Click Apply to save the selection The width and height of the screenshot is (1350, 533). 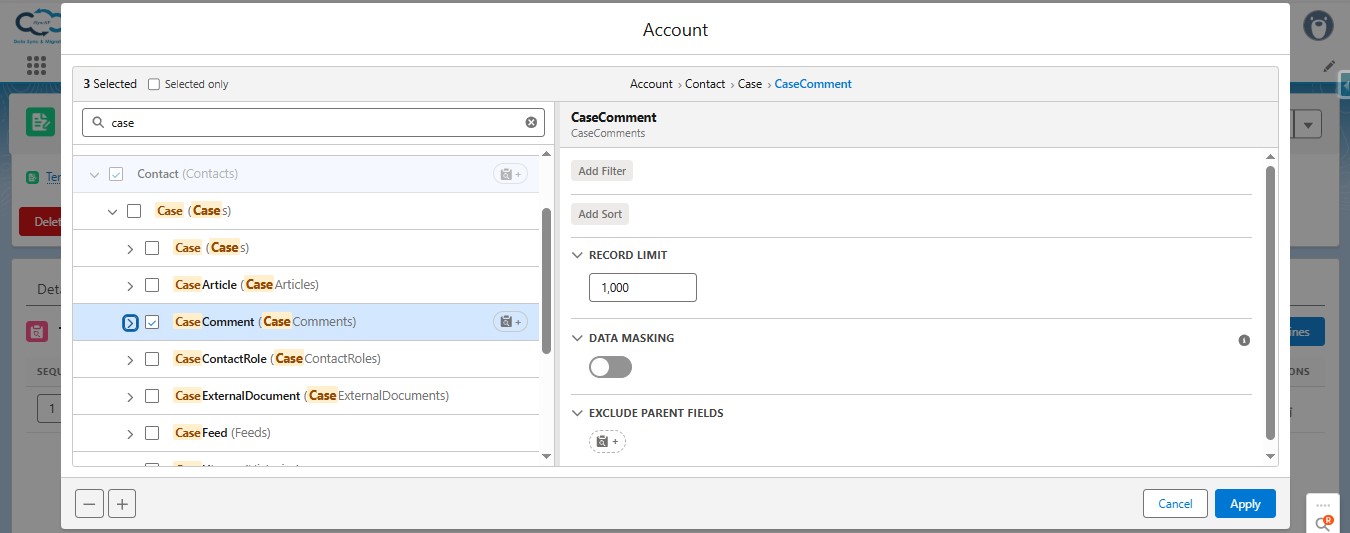tap(1245, 504)
